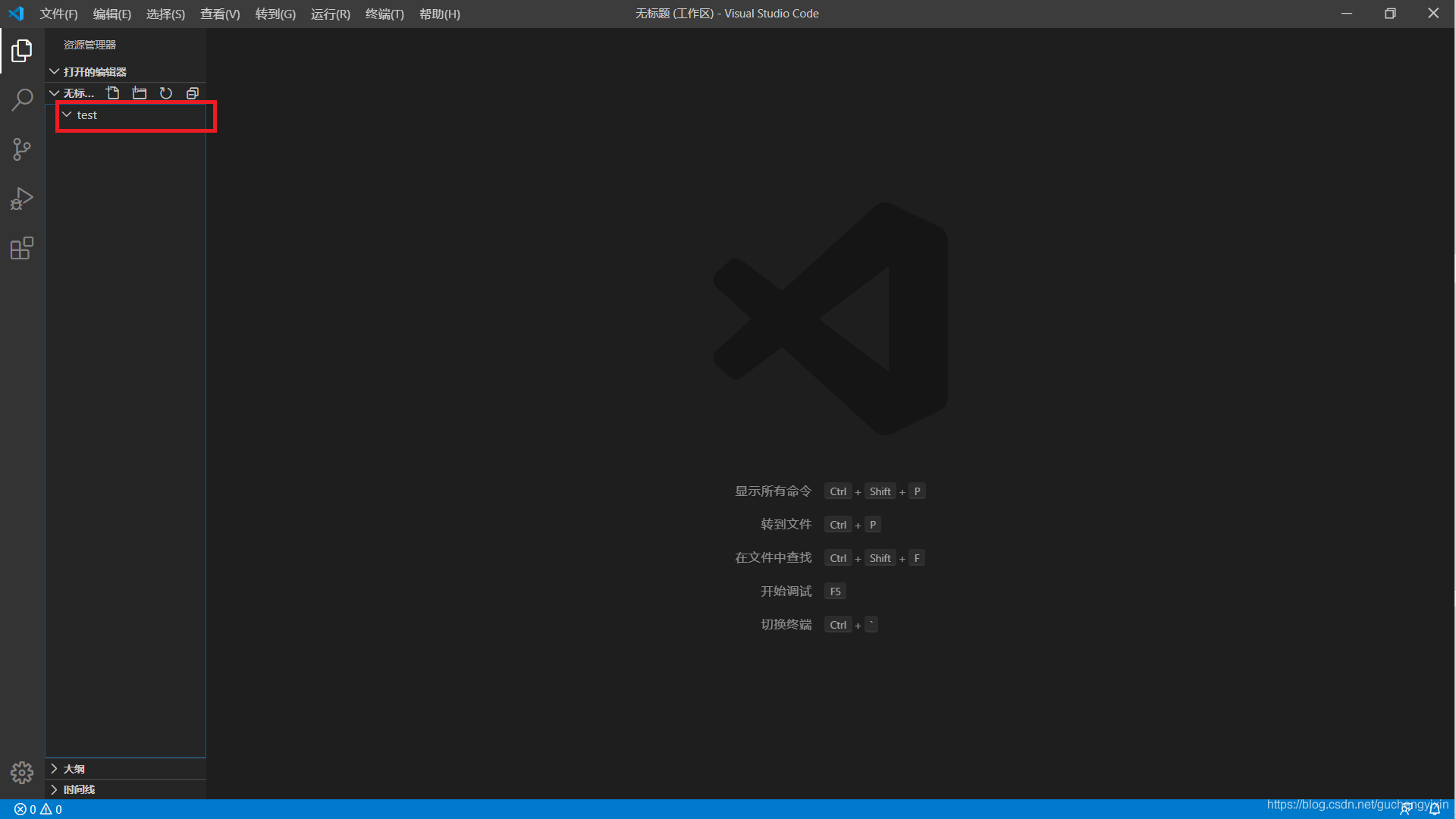The image size is (1456, 819).
Task: Close the VS Code window
Action: pyautogui.click(x=1433, y=14)
